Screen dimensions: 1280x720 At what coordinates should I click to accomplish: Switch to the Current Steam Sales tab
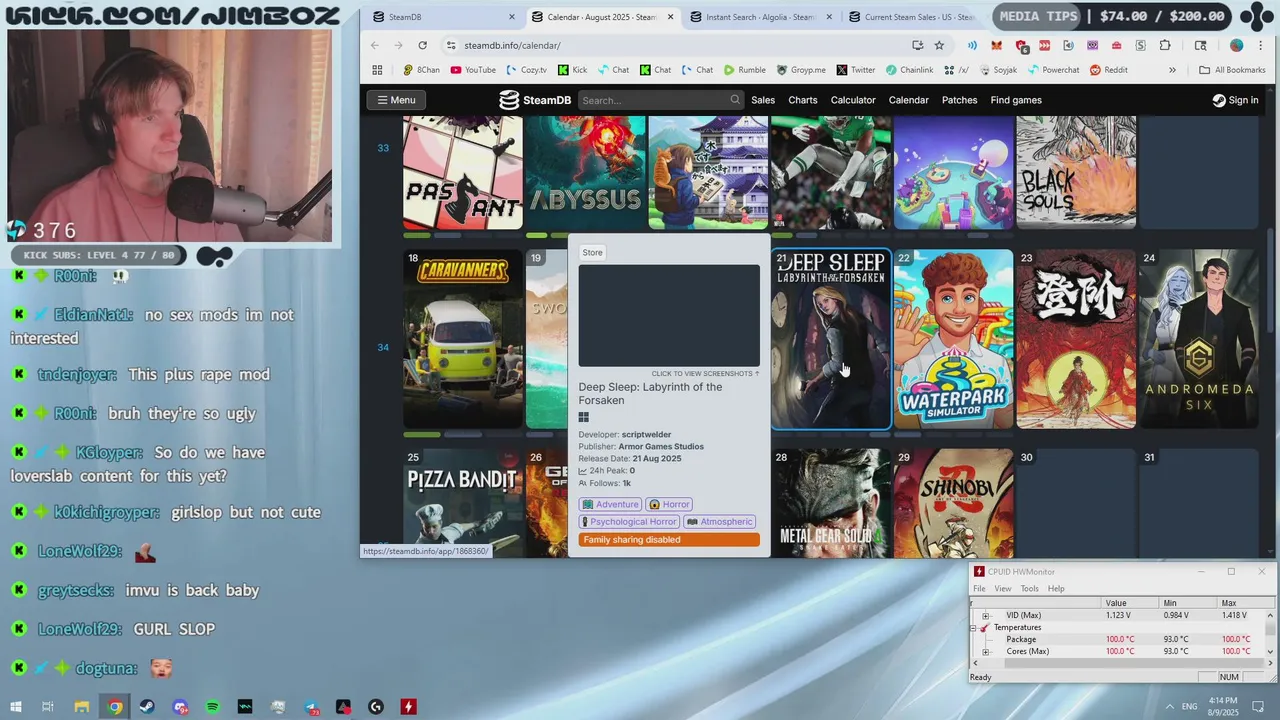point(917,17)
